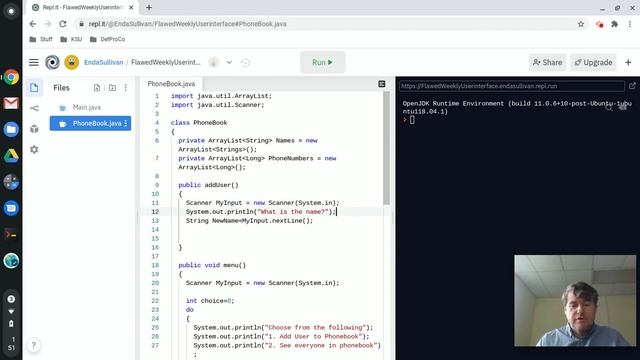
Task: Click the repl.run URL field above console
Action: [x=512, y=86]
